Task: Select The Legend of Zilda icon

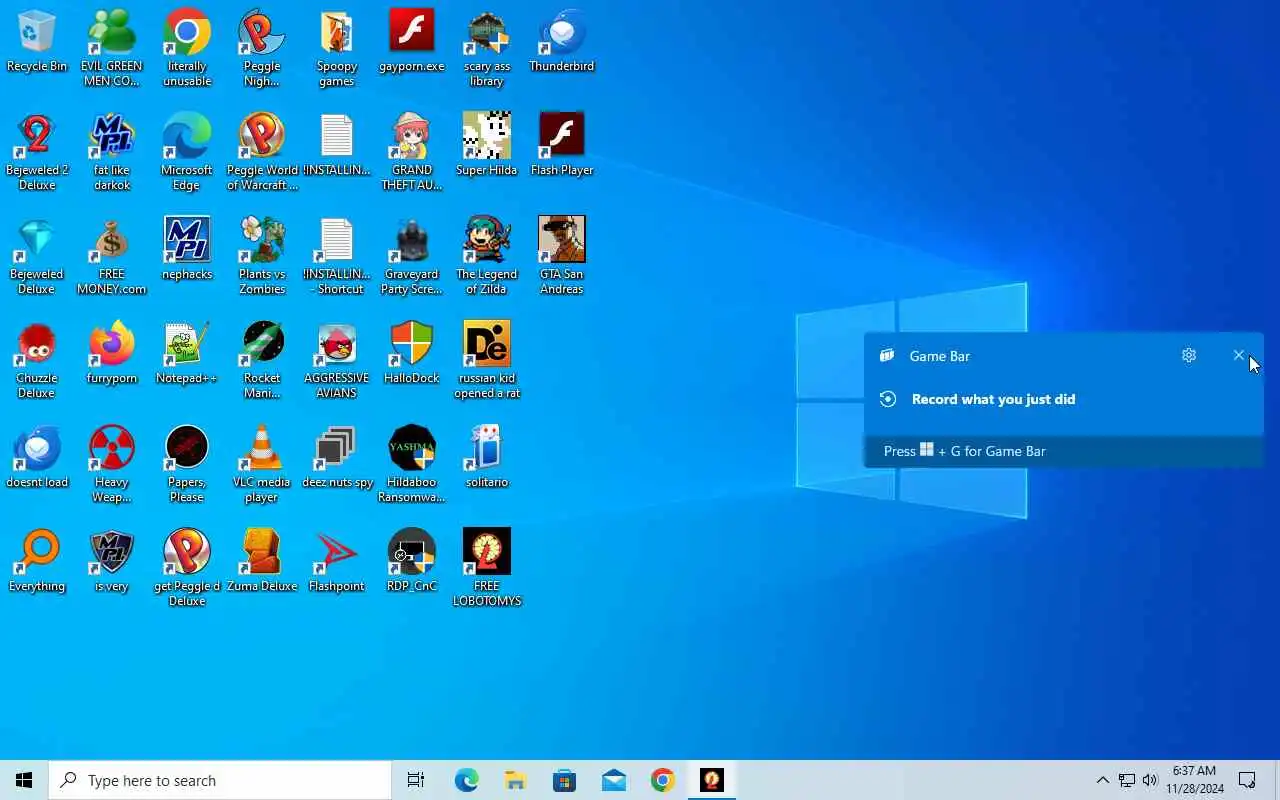Action: tap(487, 257)
